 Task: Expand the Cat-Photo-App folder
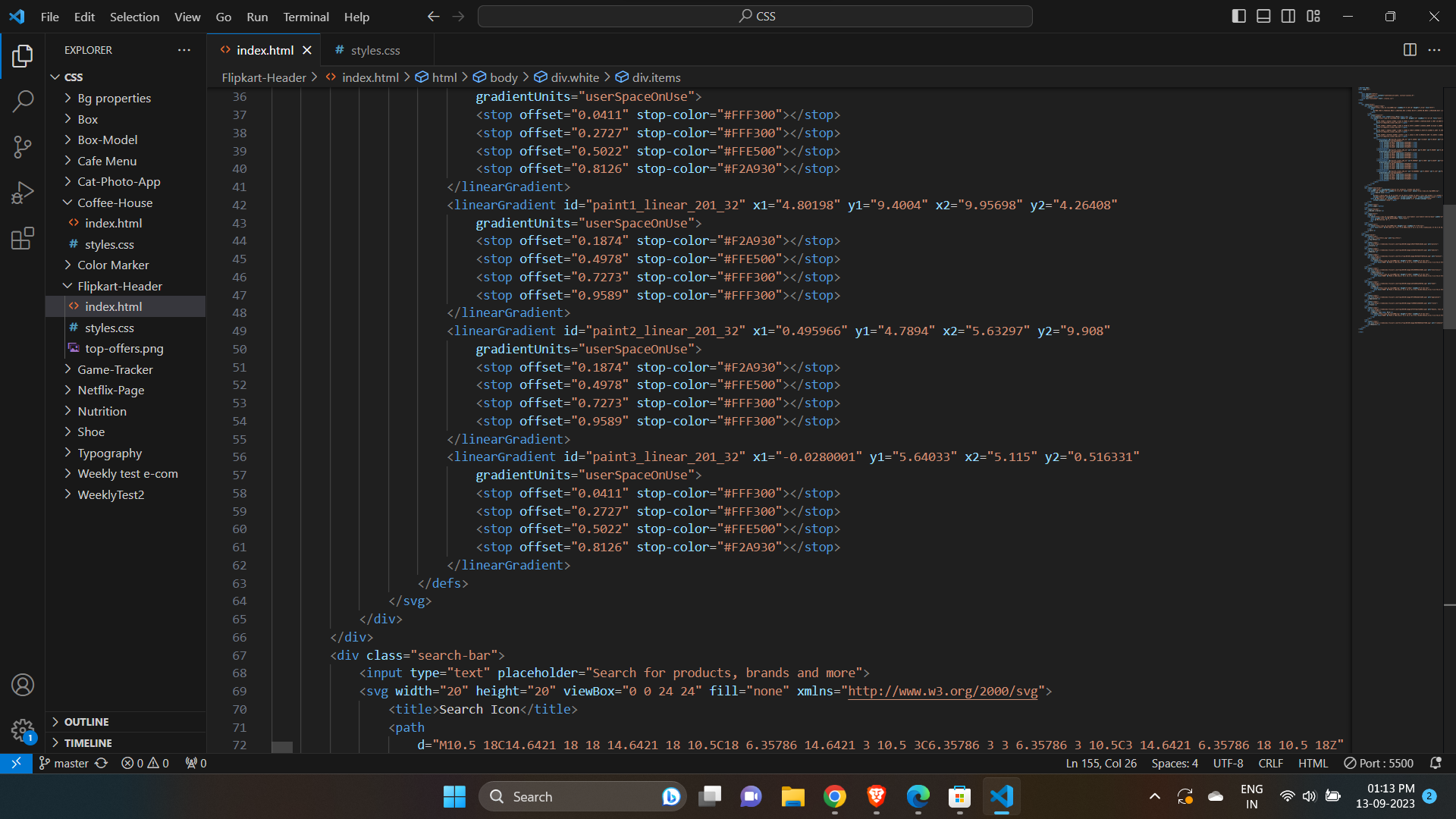pyautogui.click(x=118, y=181)
